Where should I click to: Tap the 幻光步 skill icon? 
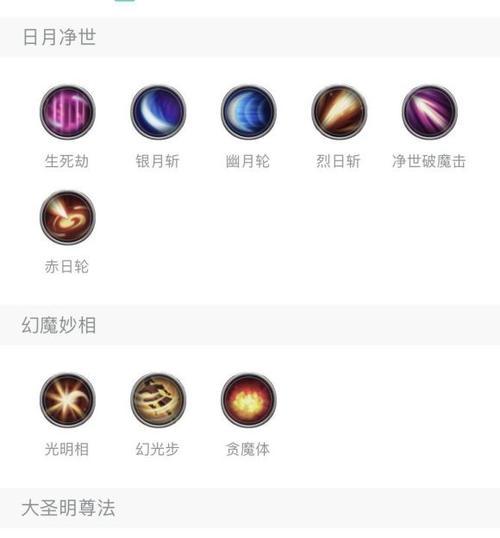tap(158, 400)
